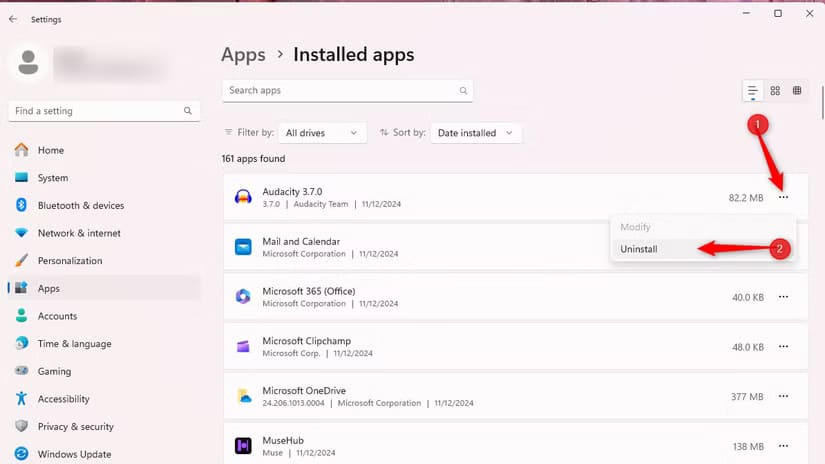Open more options for Microsoft Clipchamp
825x464 pixels.
783,347
